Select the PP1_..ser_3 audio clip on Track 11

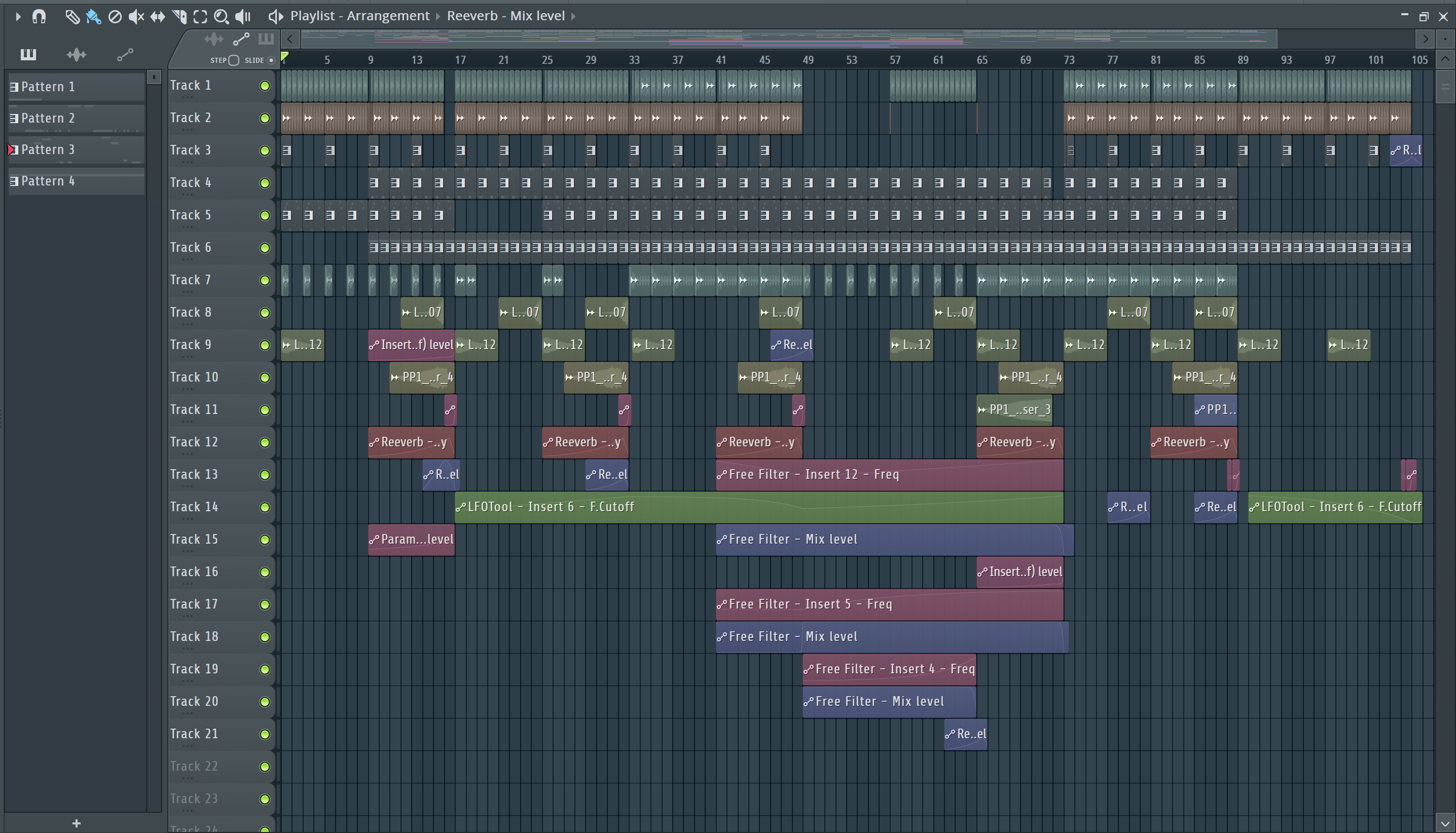(x=1014, y=409)
